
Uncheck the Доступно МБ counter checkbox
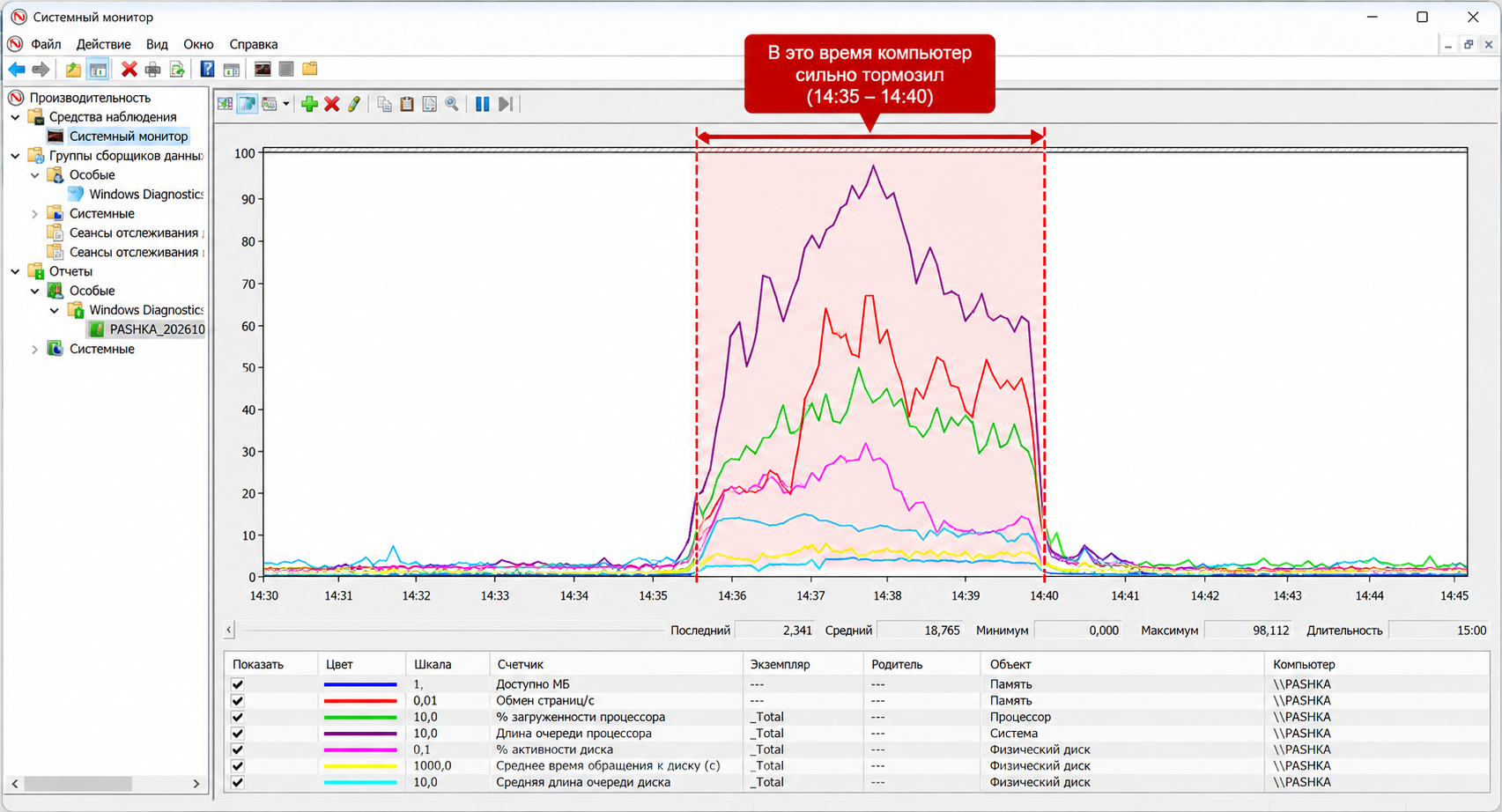[237, 684]
